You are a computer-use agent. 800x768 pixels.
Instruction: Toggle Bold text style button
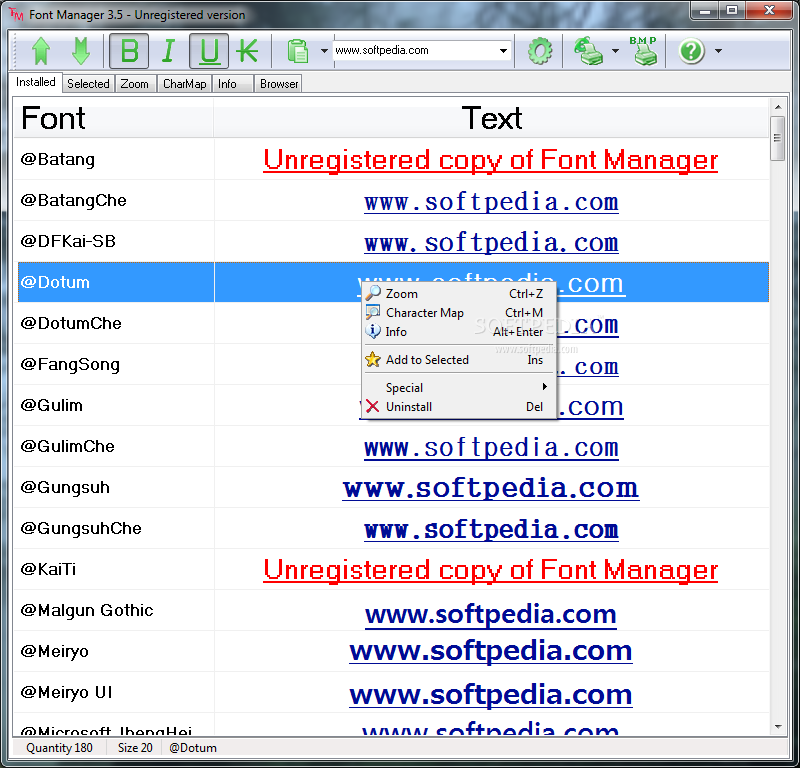tap(129, 51)
